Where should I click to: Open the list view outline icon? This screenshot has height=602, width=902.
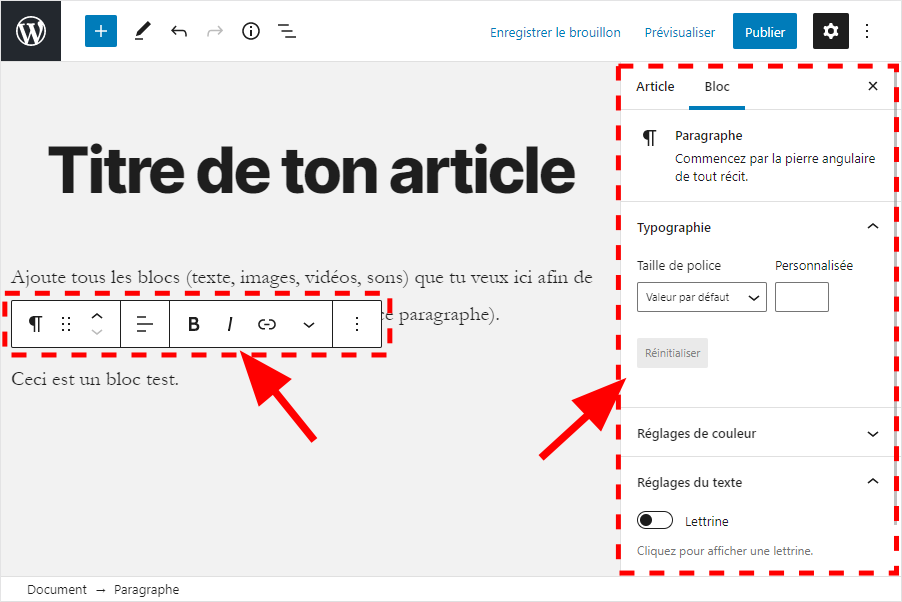click(287, 31)
